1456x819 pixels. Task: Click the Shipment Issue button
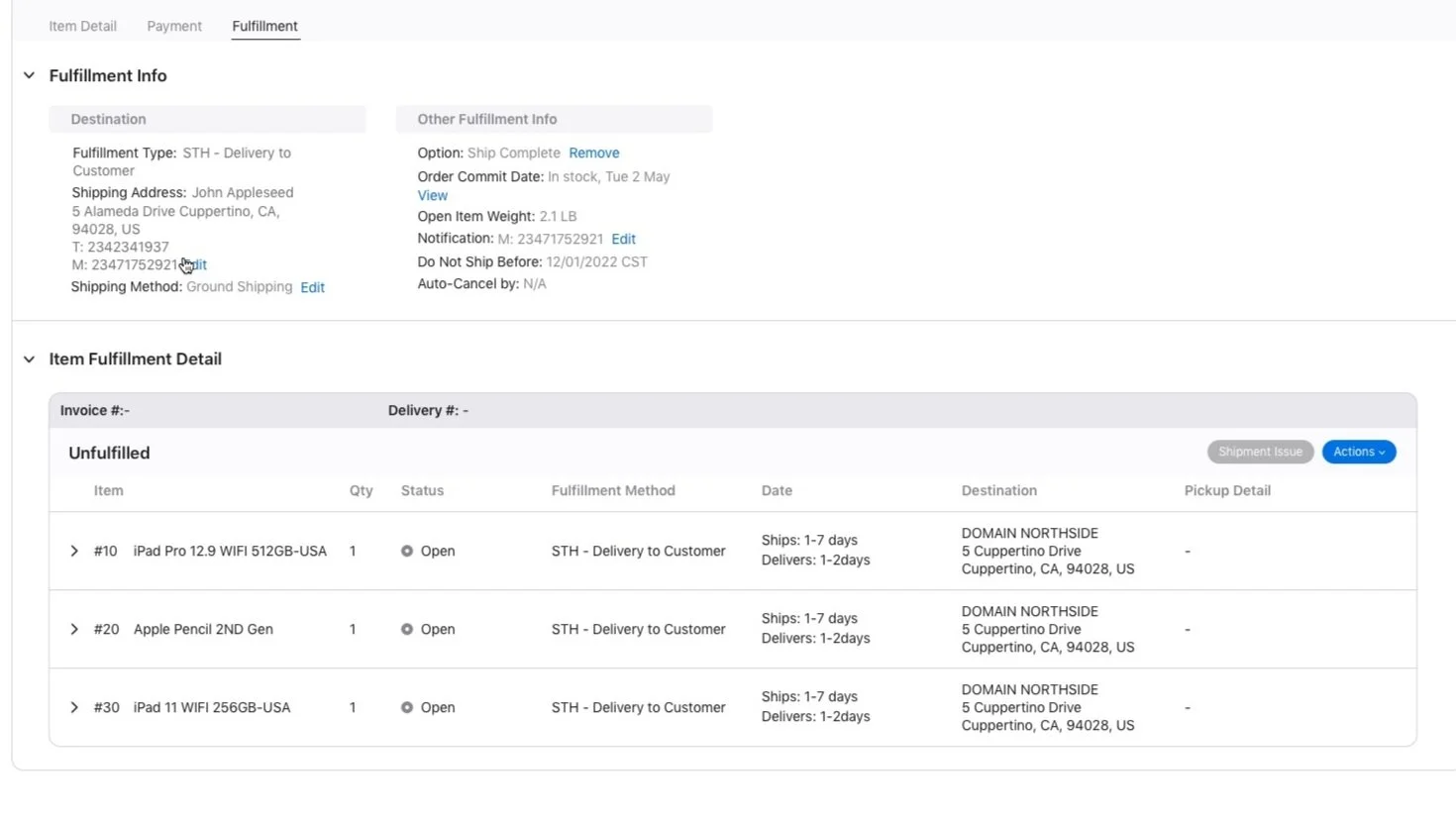1260,452
